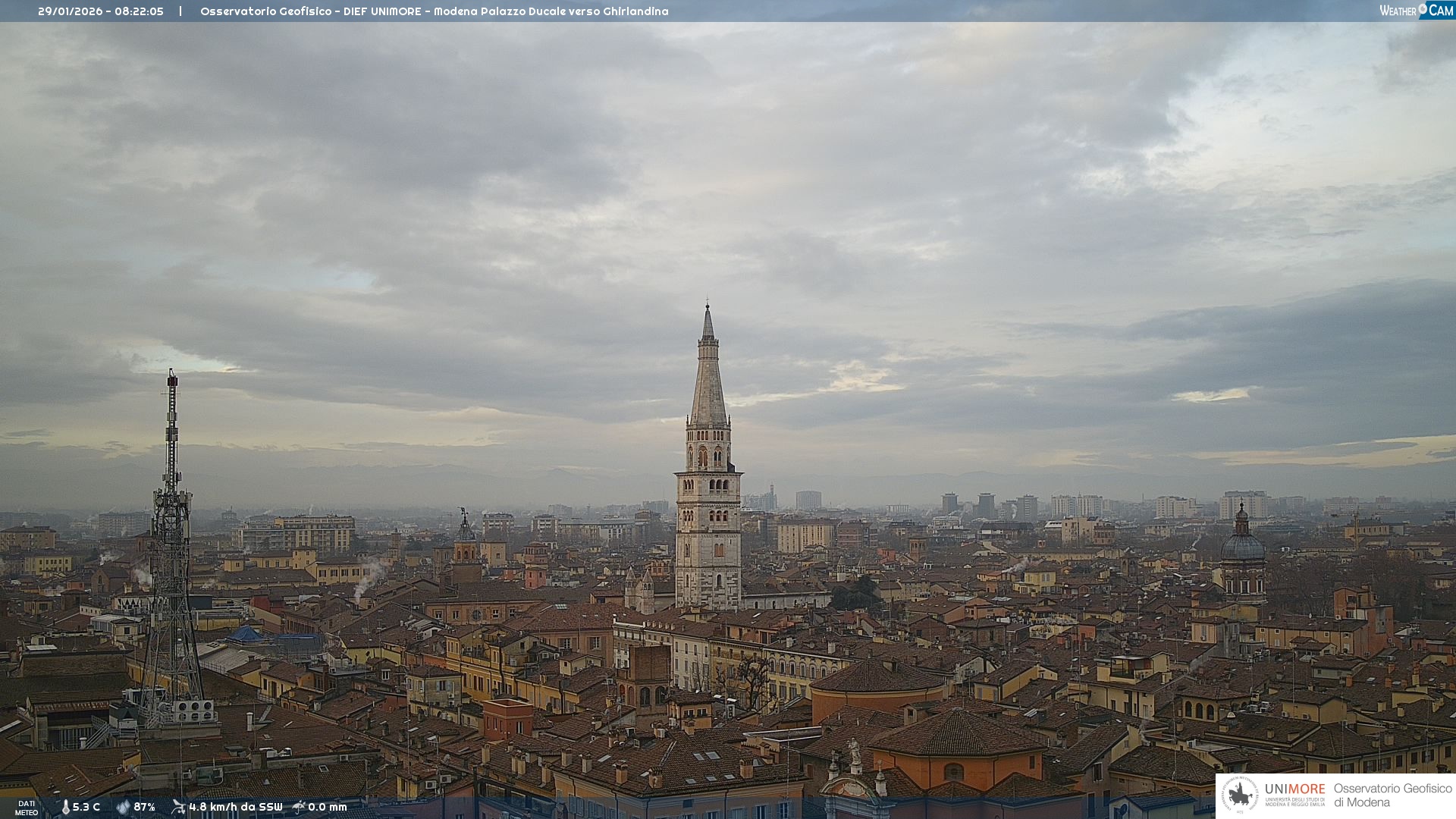Viewport: 1456px width, 819px height.
Task: Click the 4.8 km/h da SSW wind reading
Action: [235, 807]
